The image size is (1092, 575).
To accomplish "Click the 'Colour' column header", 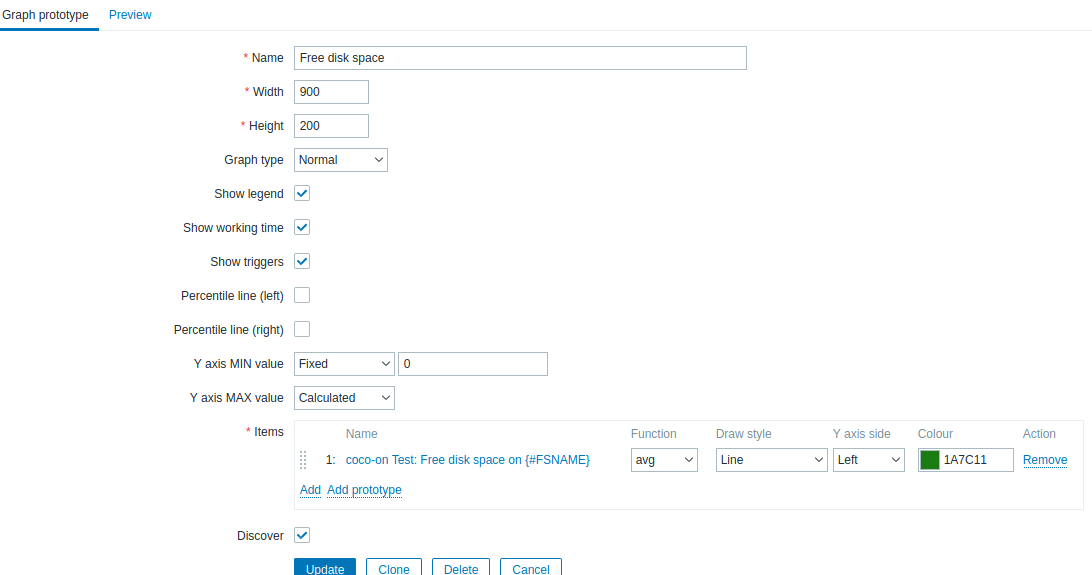I will point(935,434).
